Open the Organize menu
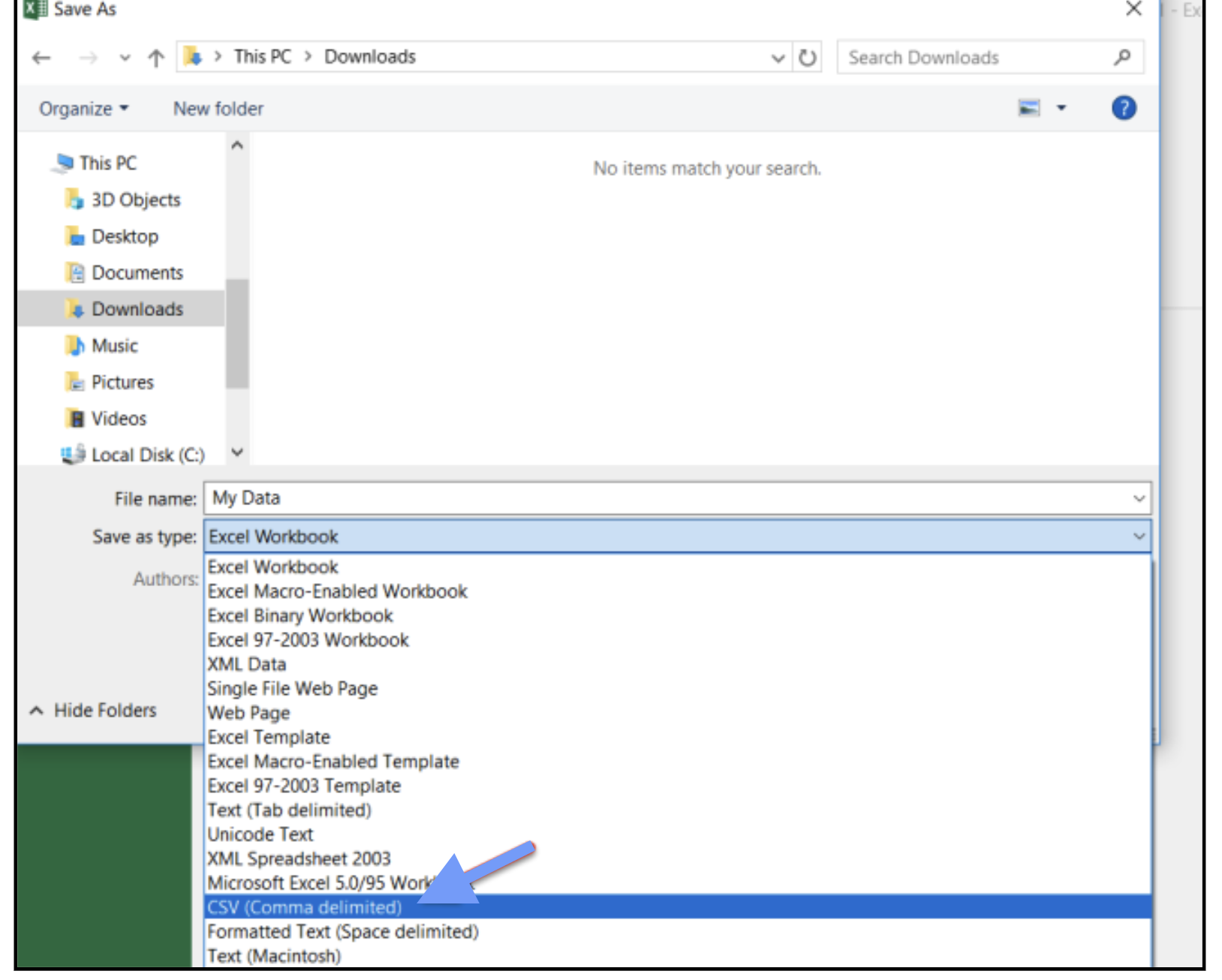Viewport: 1222px width, 980px height. (83, 109)
